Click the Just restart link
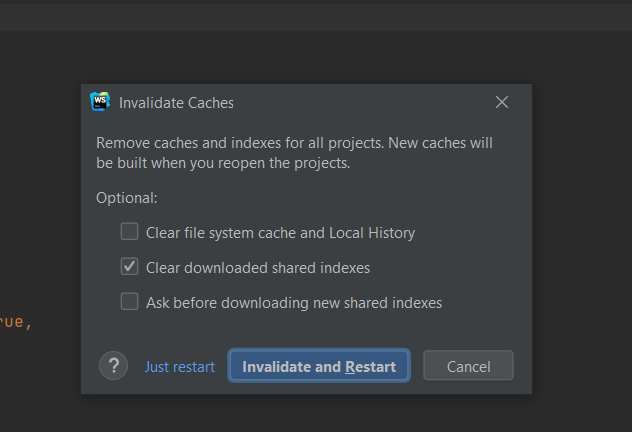632x432 pixels. tap(180, 366)
